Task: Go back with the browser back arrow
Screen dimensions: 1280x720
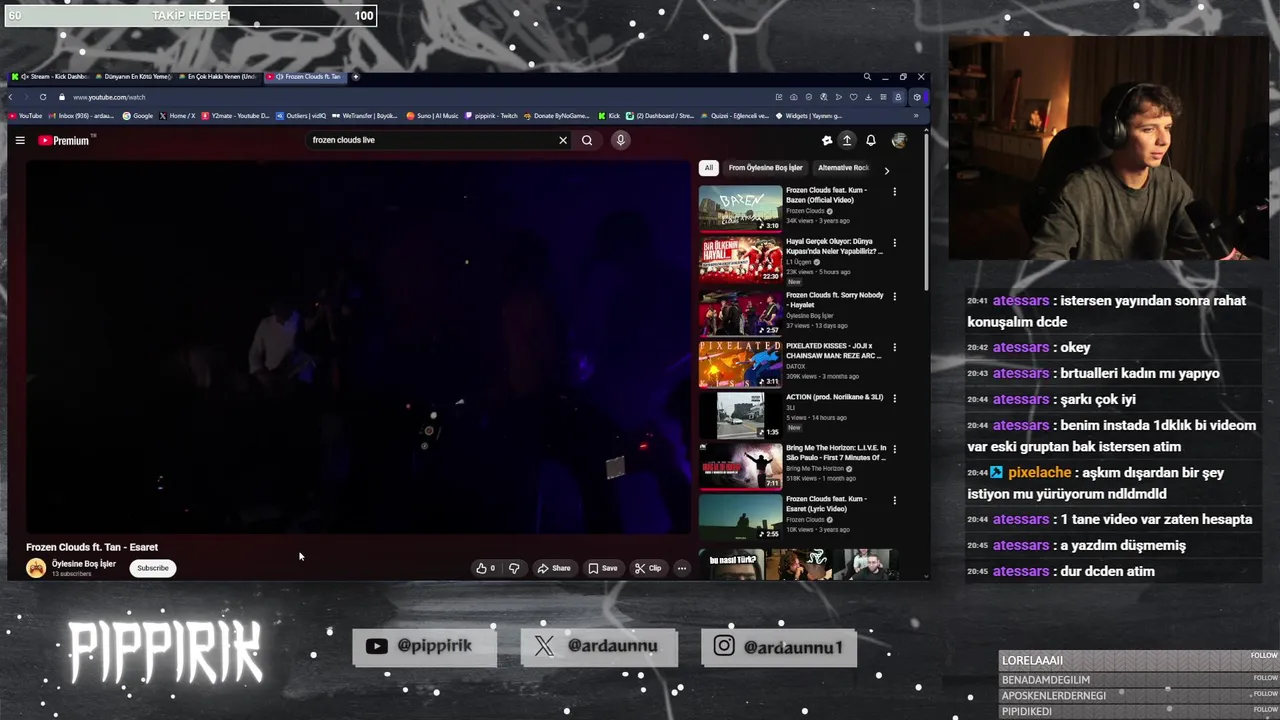Action: click(x=11, y=97)
